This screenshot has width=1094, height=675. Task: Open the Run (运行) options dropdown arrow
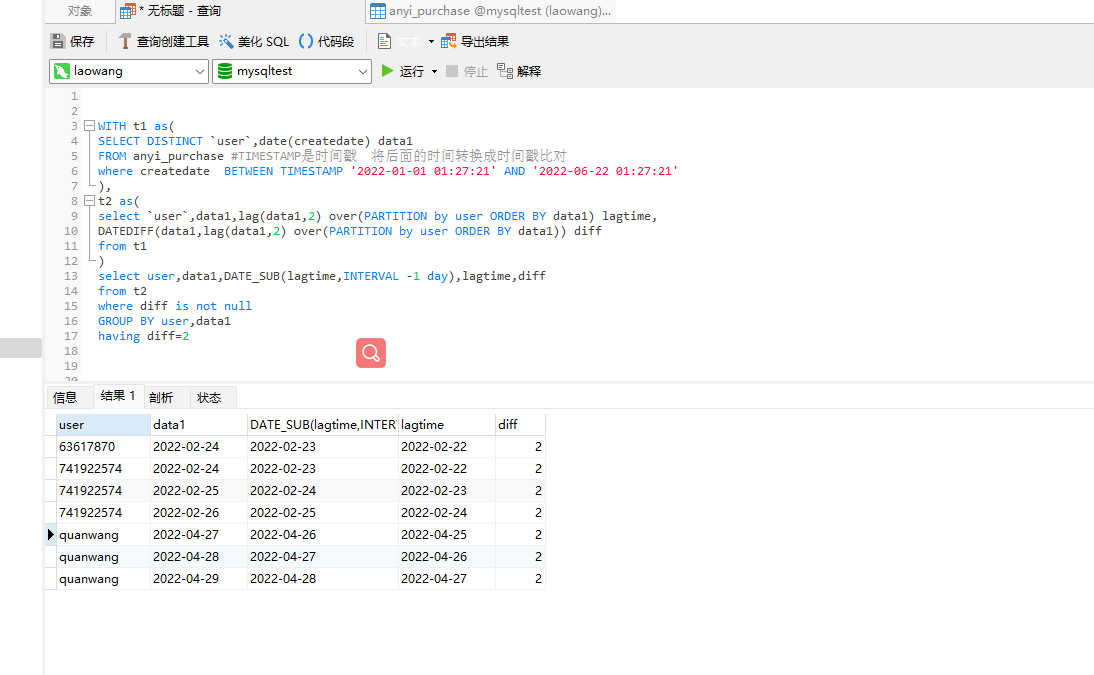tap(435, 71)
